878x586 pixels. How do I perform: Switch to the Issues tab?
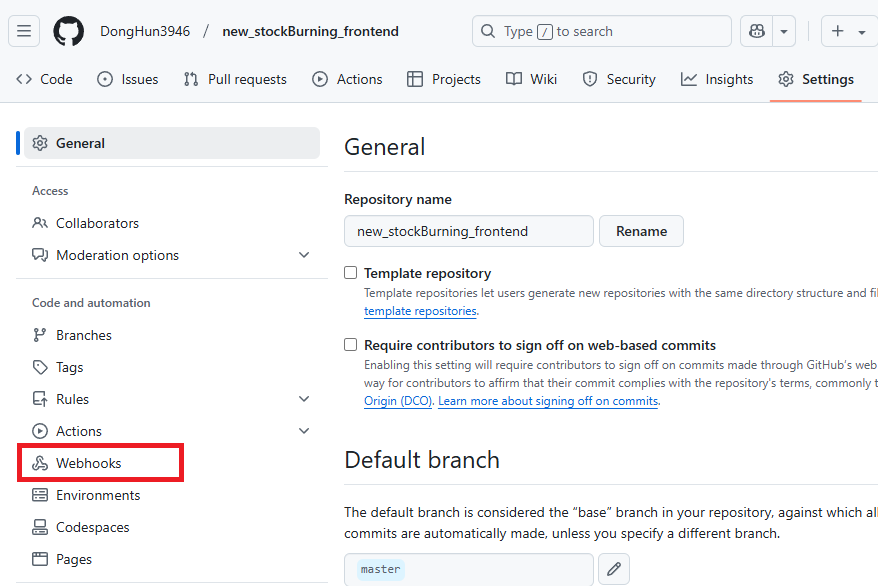pyautogui.click(x=128, y=79)
